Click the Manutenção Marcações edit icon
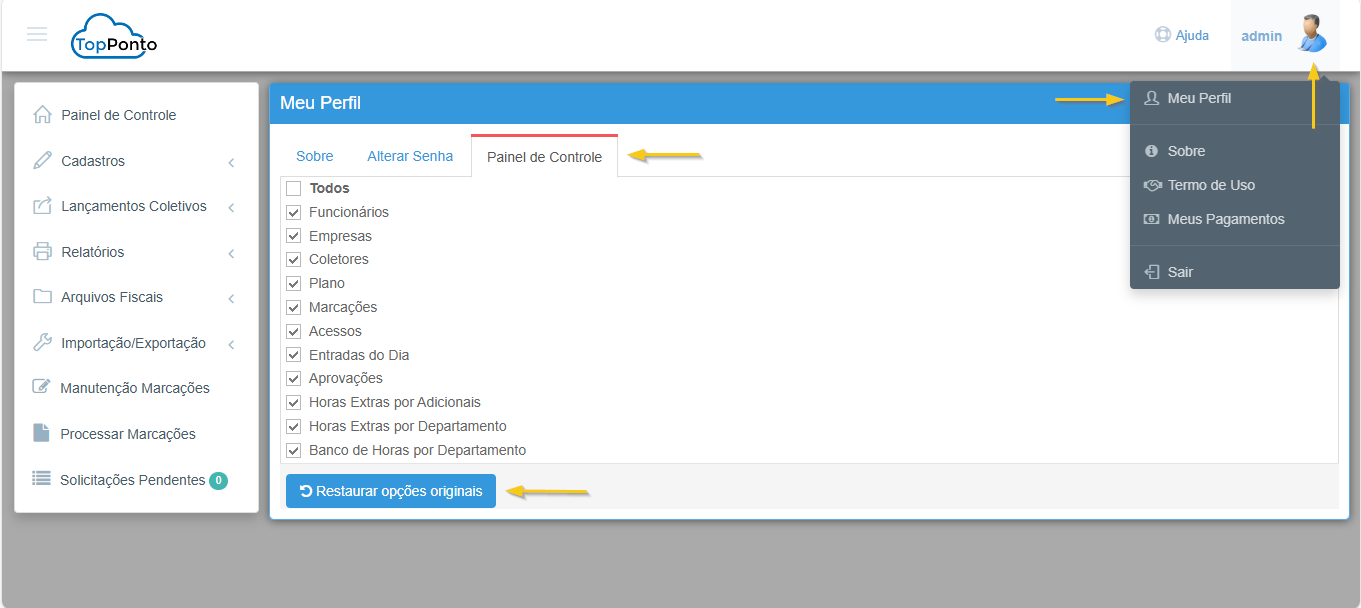The image size is (1361, 608). click(x=42, y=388)
